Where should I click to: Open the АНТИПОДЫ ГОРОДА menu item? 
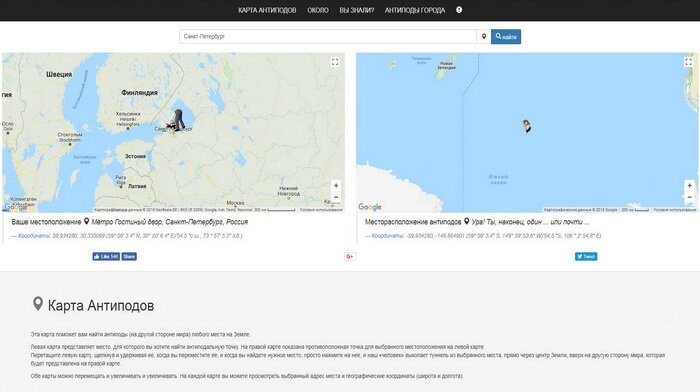point(415,10)
